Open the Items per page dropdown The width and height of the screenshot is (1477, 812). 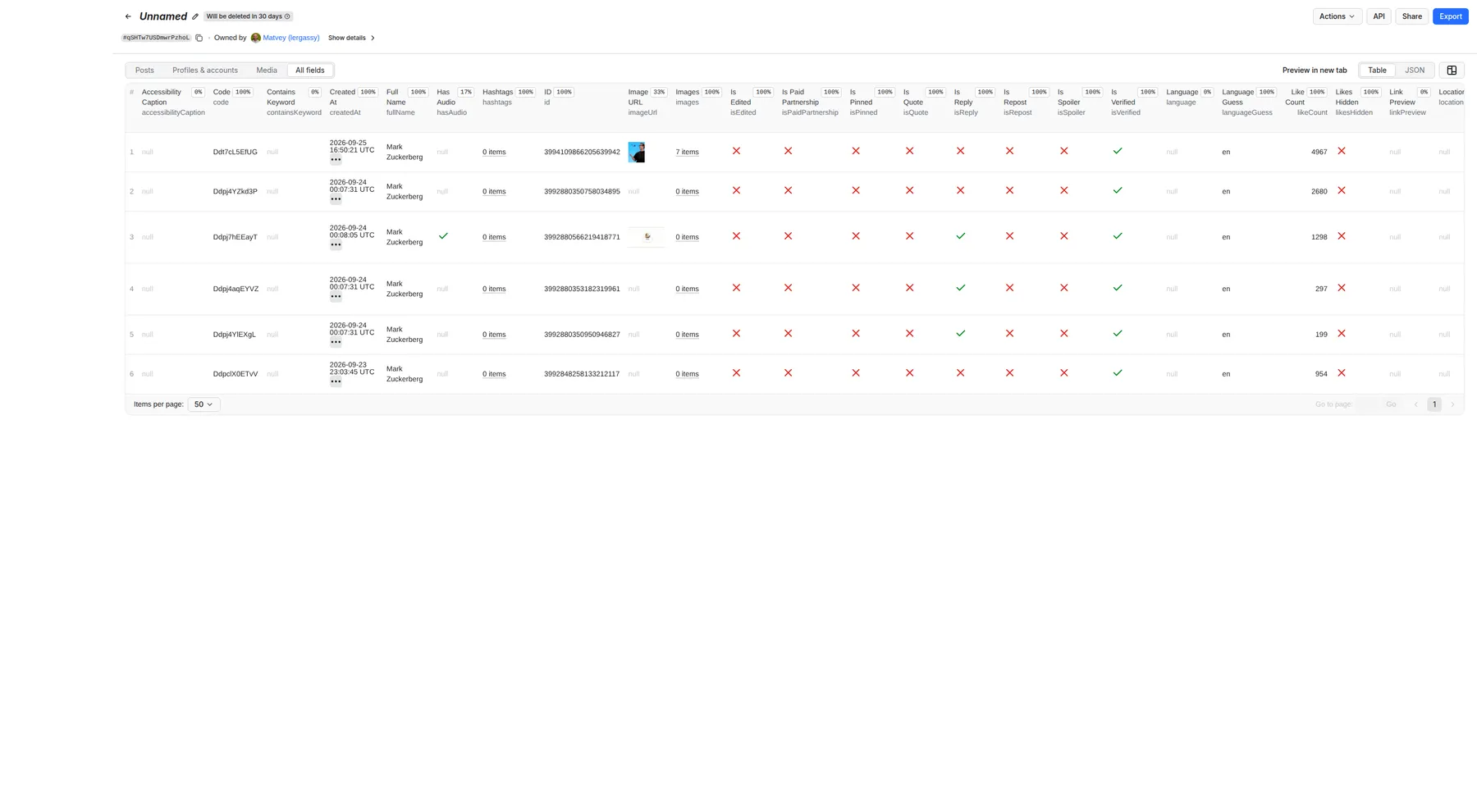click(203, 404)
